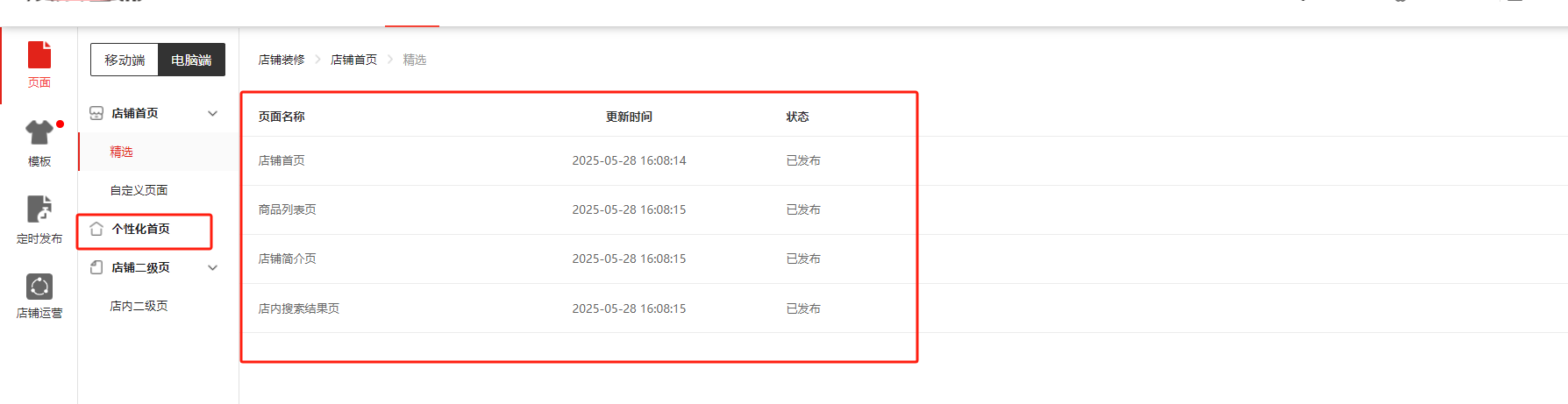The height and width of the screenshot is (404, 1568).
Task: Click the 店铺首页 breadcrumb link
Action: pos(353,60)
